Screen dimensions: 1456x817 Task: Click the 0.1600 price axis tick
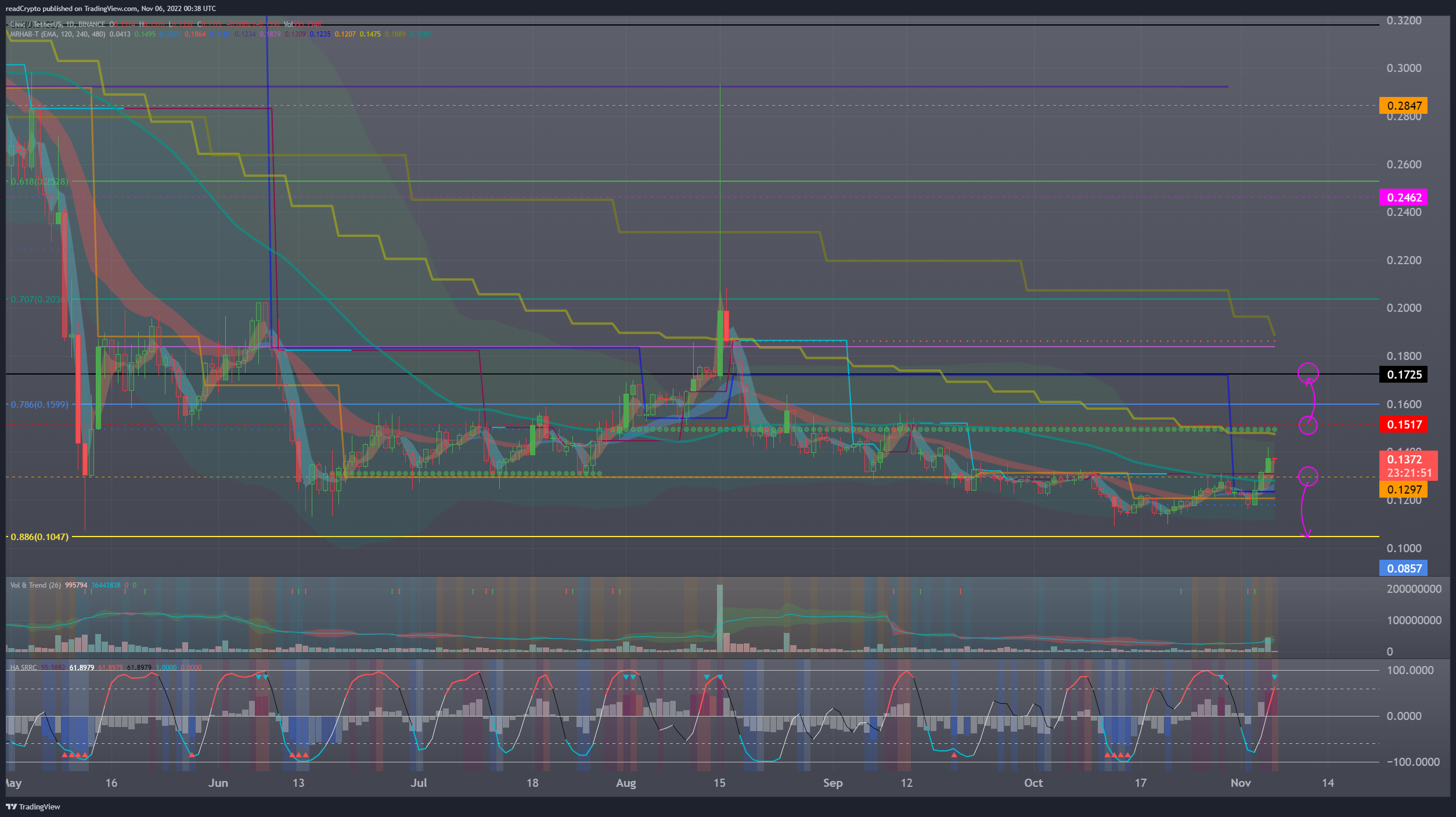click(1404, 404)
